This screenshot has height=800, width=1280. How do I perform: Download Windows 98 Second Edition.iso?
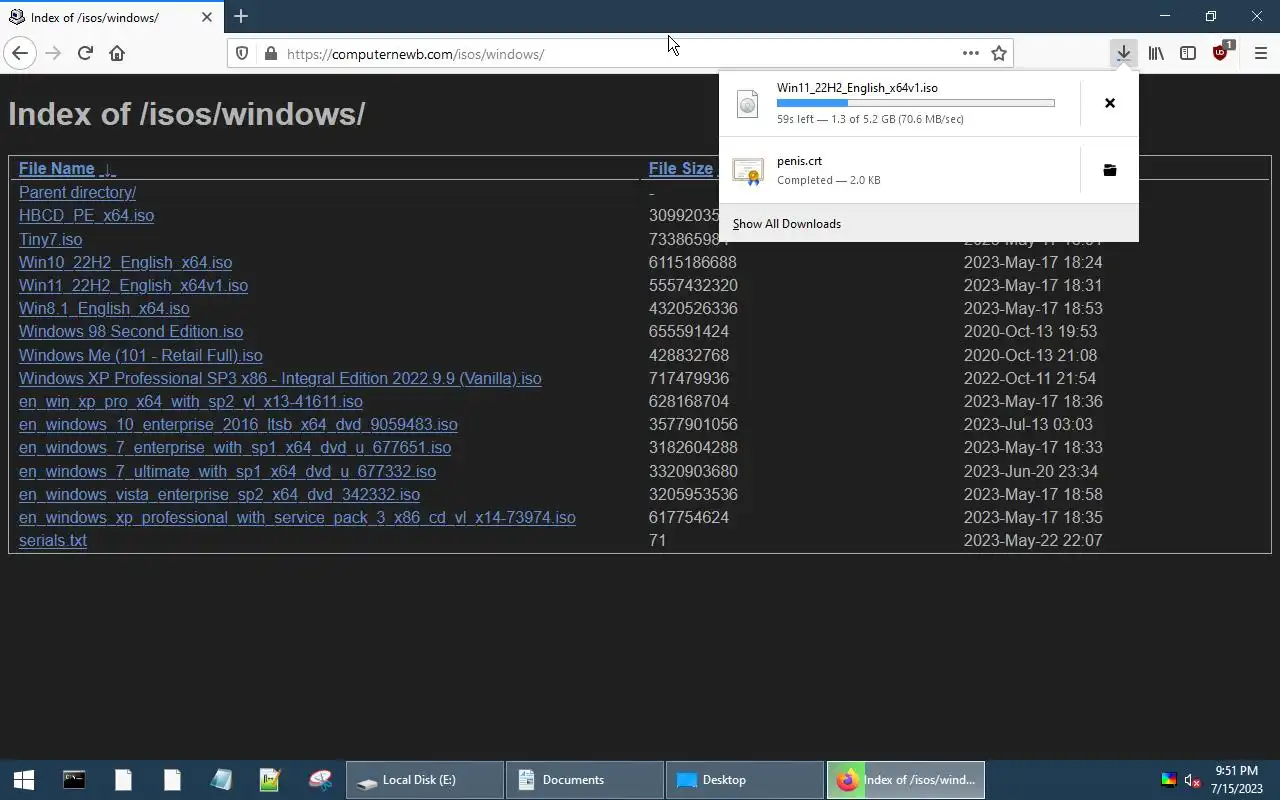pos(131,331)
